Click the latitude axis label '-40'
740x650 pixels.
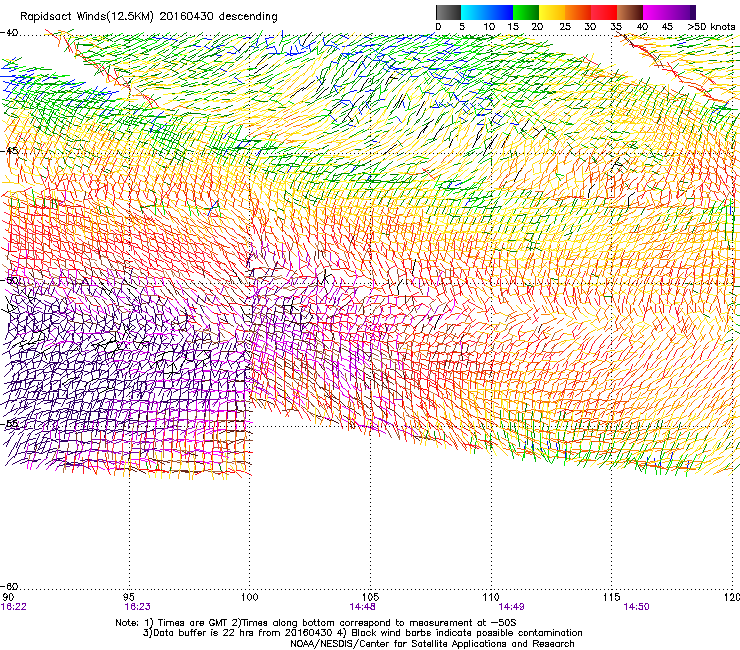(9, 33)
